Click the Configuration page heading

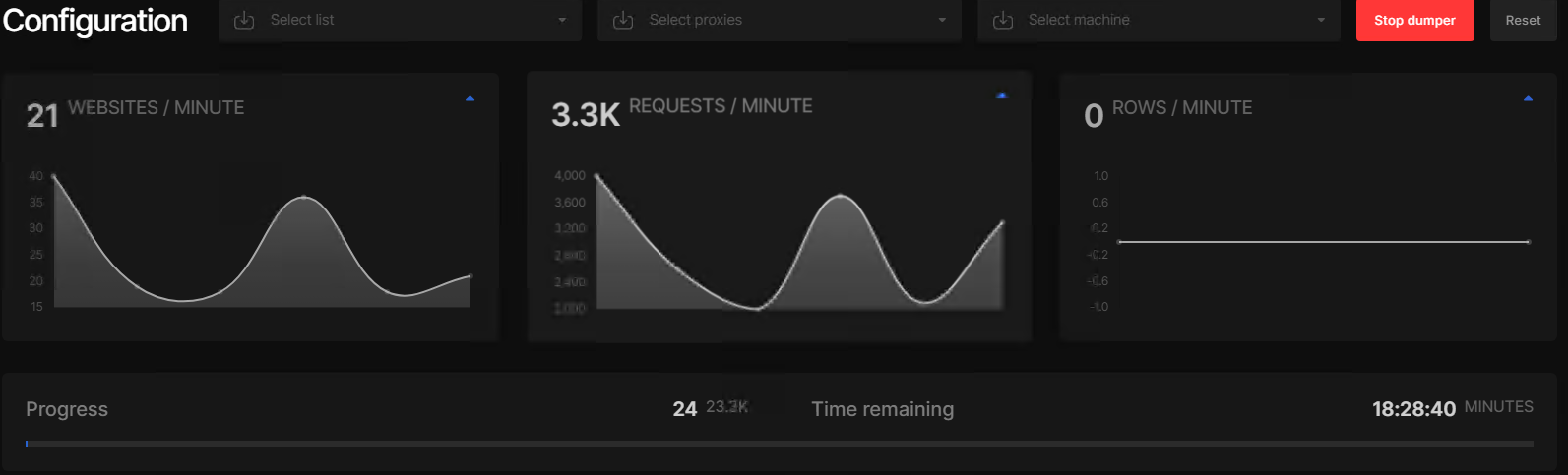tap(95, 21)
